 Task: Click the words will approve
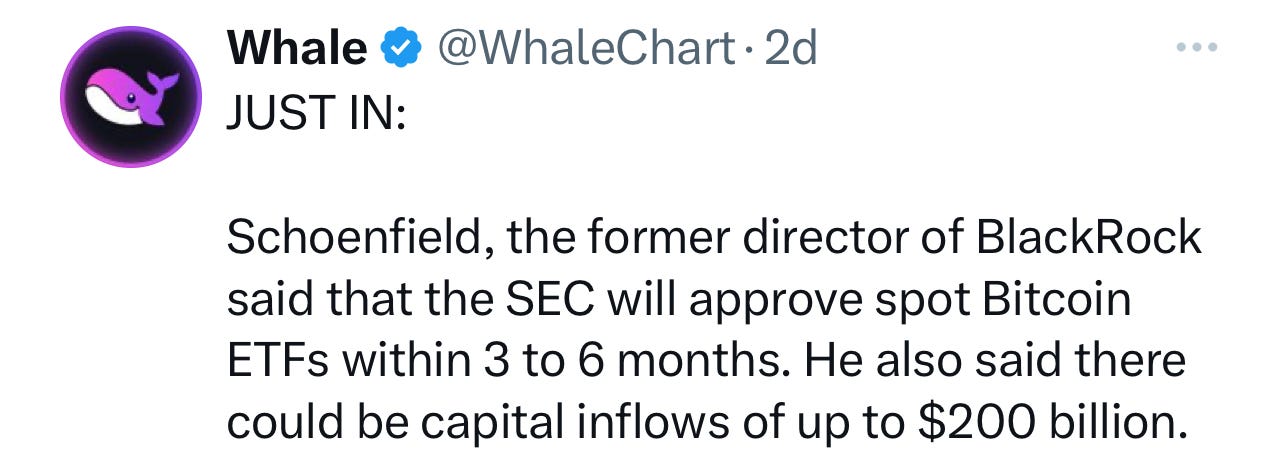[x=716, y=302]
